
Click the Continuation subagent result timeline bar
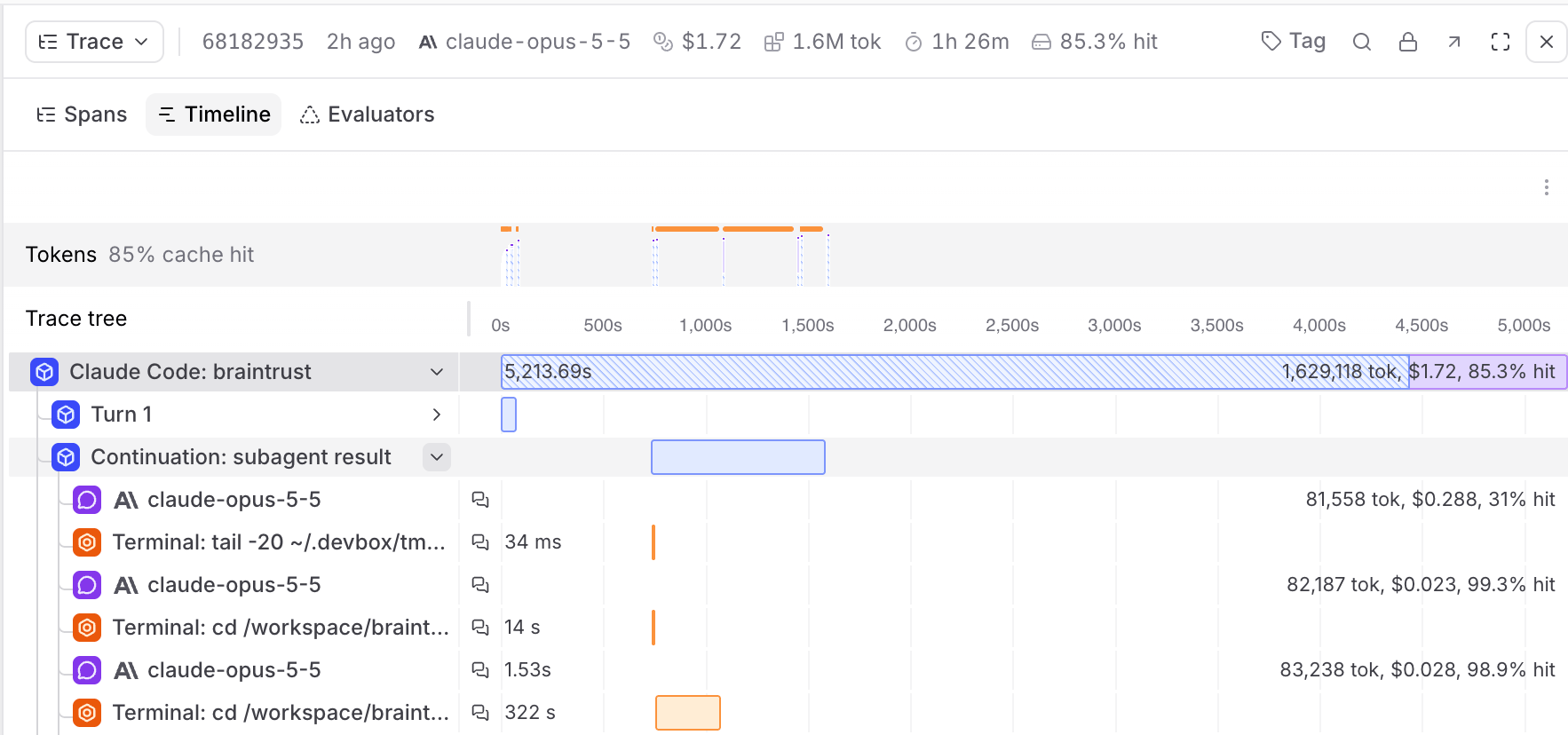tap(738, 457)
